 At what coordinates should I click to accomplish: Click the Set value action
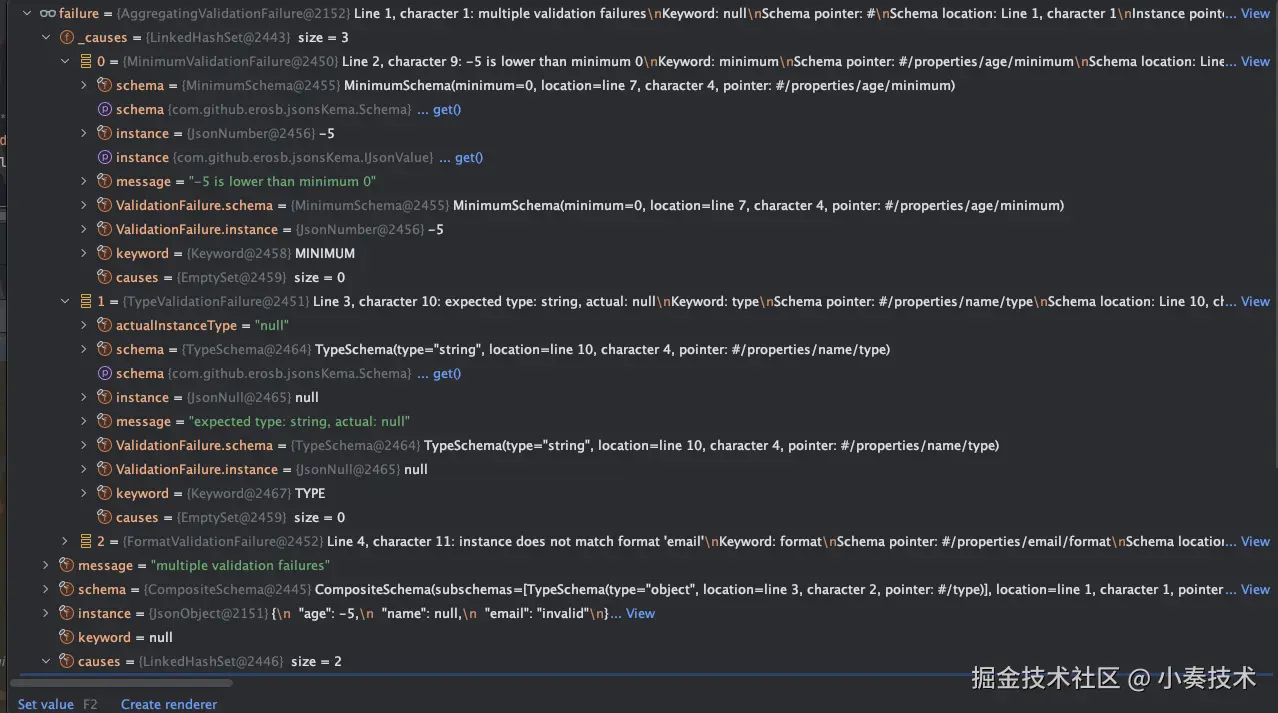[x=46, y=704]
